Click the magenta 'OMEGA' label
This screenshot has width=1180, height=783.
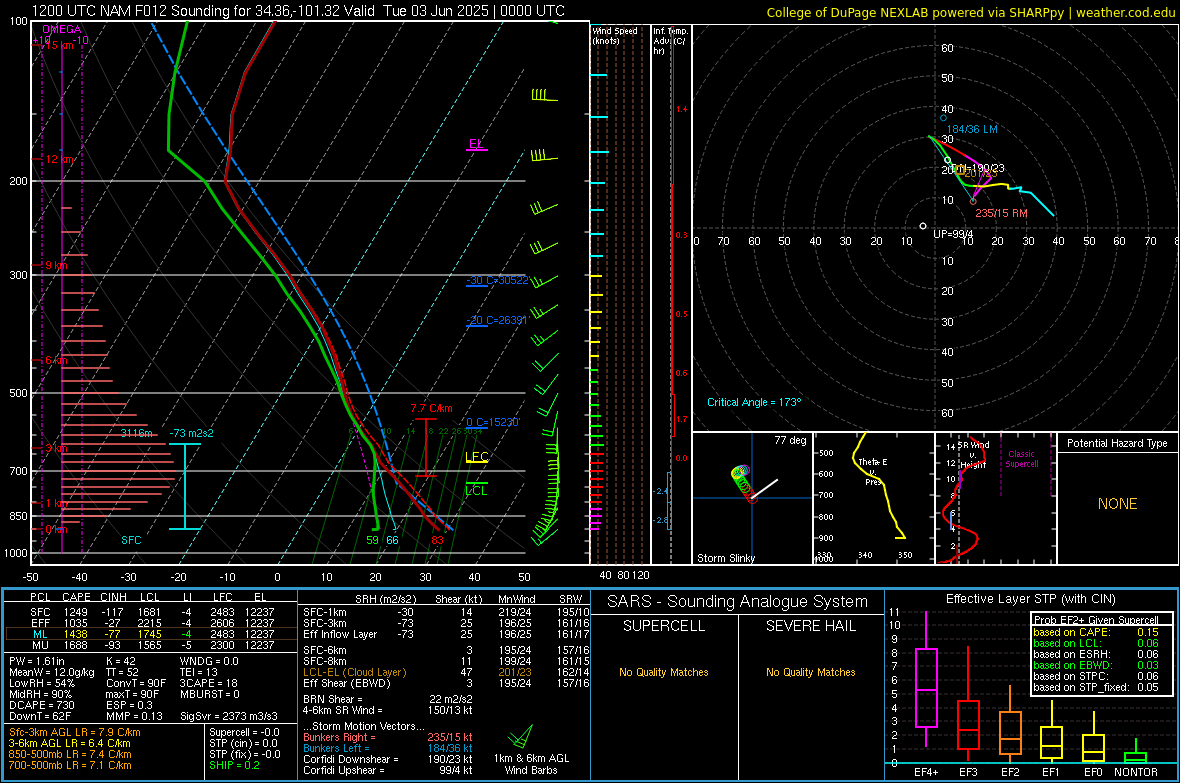click(x=62, y=29)
